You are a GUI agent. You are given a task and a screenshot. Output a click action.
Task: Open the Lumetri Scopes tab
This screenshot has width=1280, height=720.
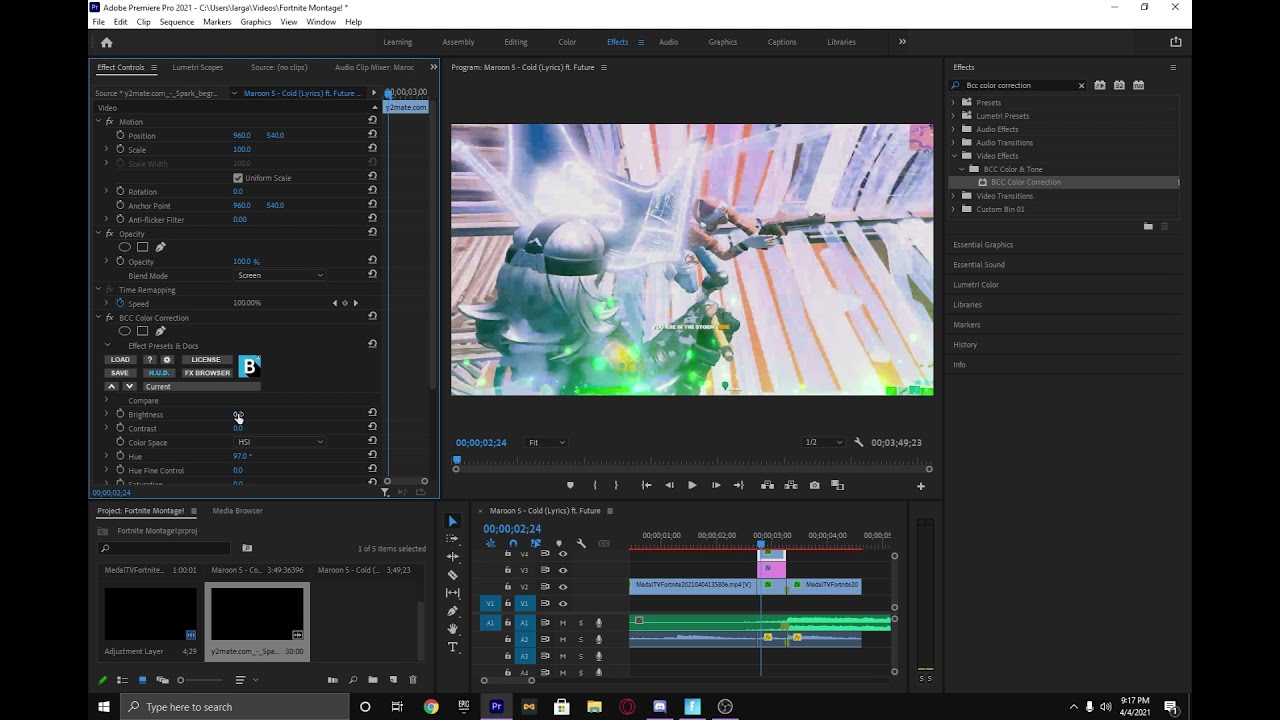coord(198,67)
